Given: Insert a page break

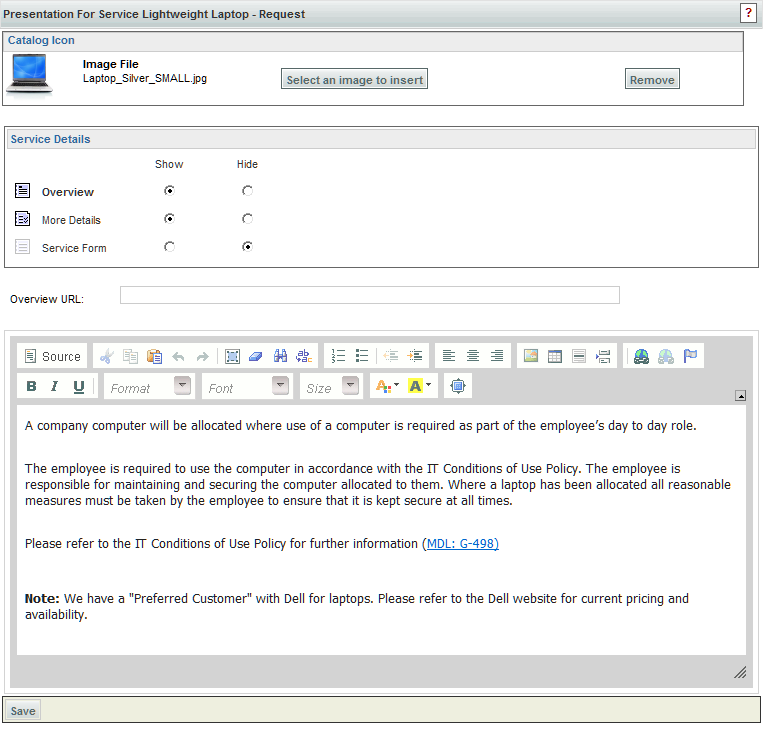Looking at the screenshot, I should click(603, 356).
